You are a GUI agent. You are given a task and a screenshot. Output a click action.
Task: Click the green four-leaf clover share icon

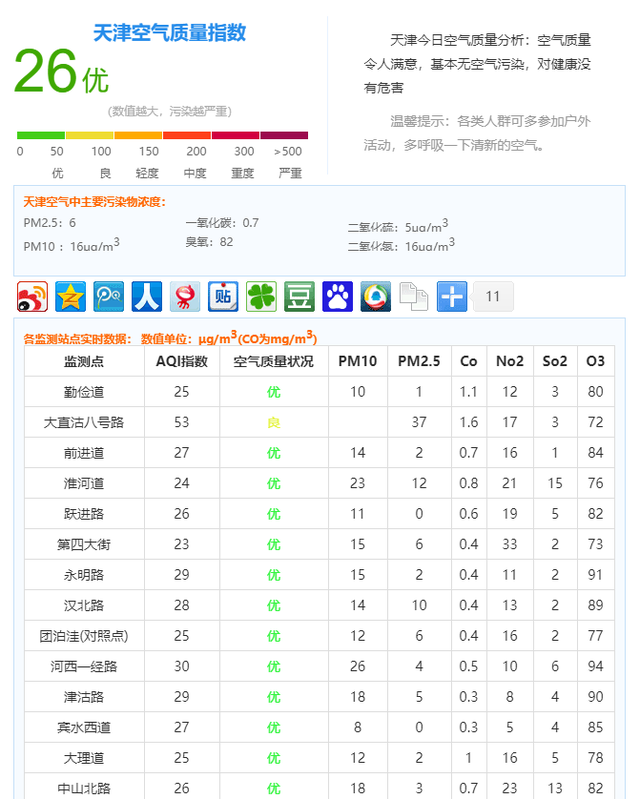pos(261,297)
